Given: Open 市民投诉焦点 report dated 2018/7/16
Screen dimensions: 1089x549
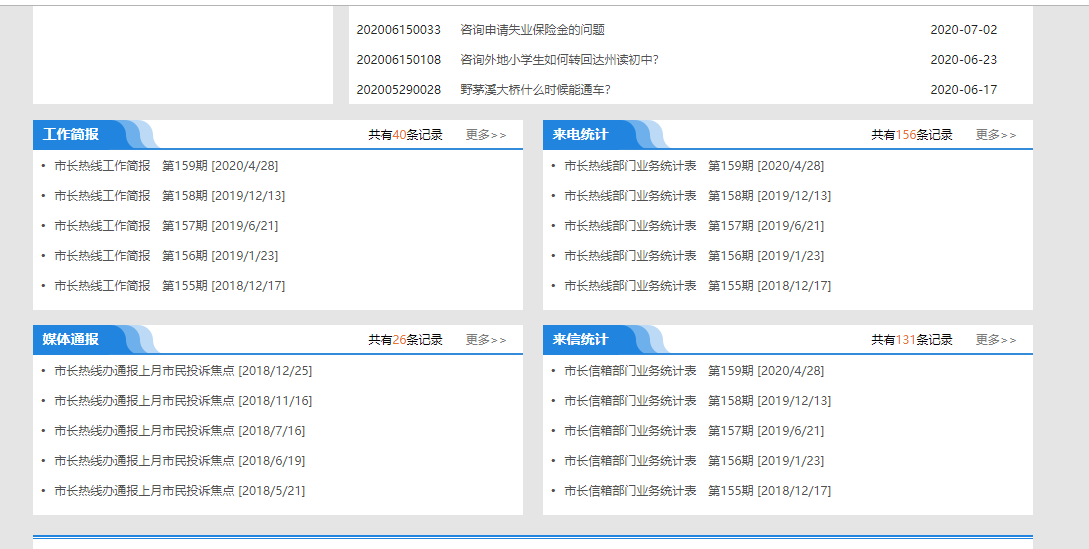Looking at the screenshot, I should point(179,431).
